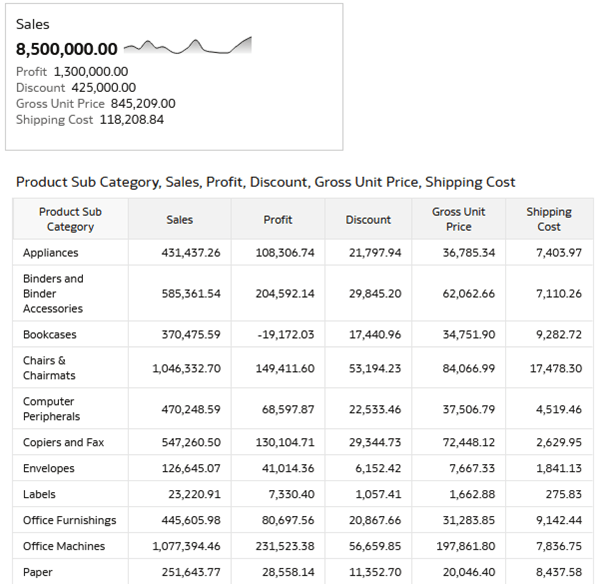Select the Product Sub Category column header
600x584 pixels.
point(70,219)
